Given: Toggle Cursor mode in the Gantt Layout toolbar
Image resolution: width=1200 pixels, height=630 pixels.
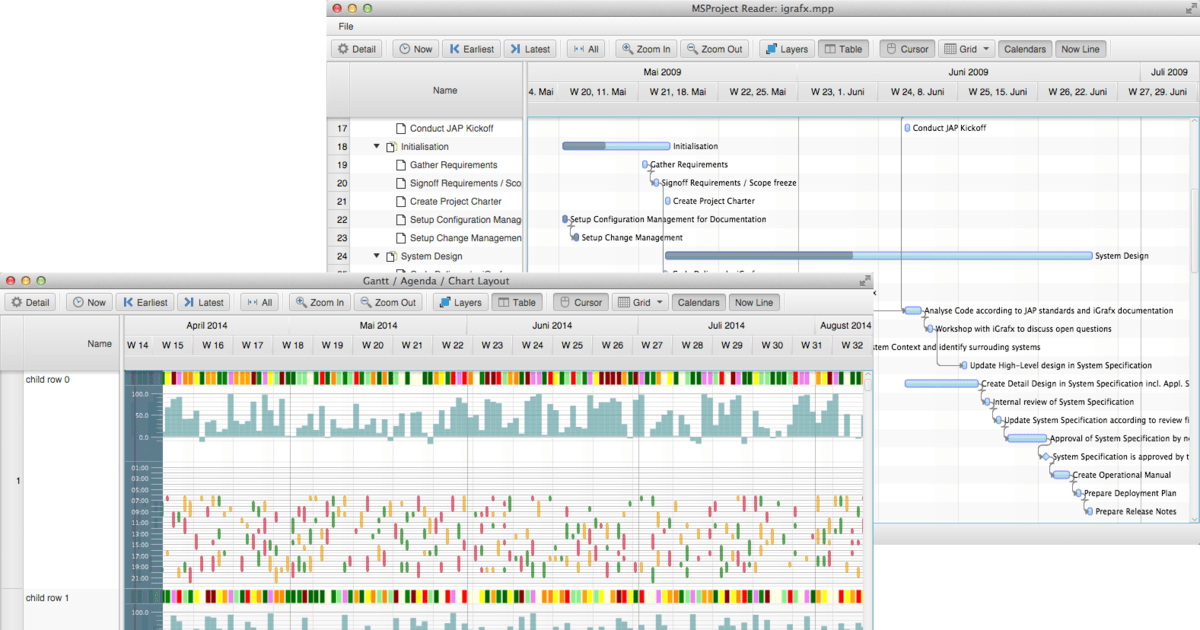Looking at the screenshot, I should pyautogui.click(x=579, y=302).
